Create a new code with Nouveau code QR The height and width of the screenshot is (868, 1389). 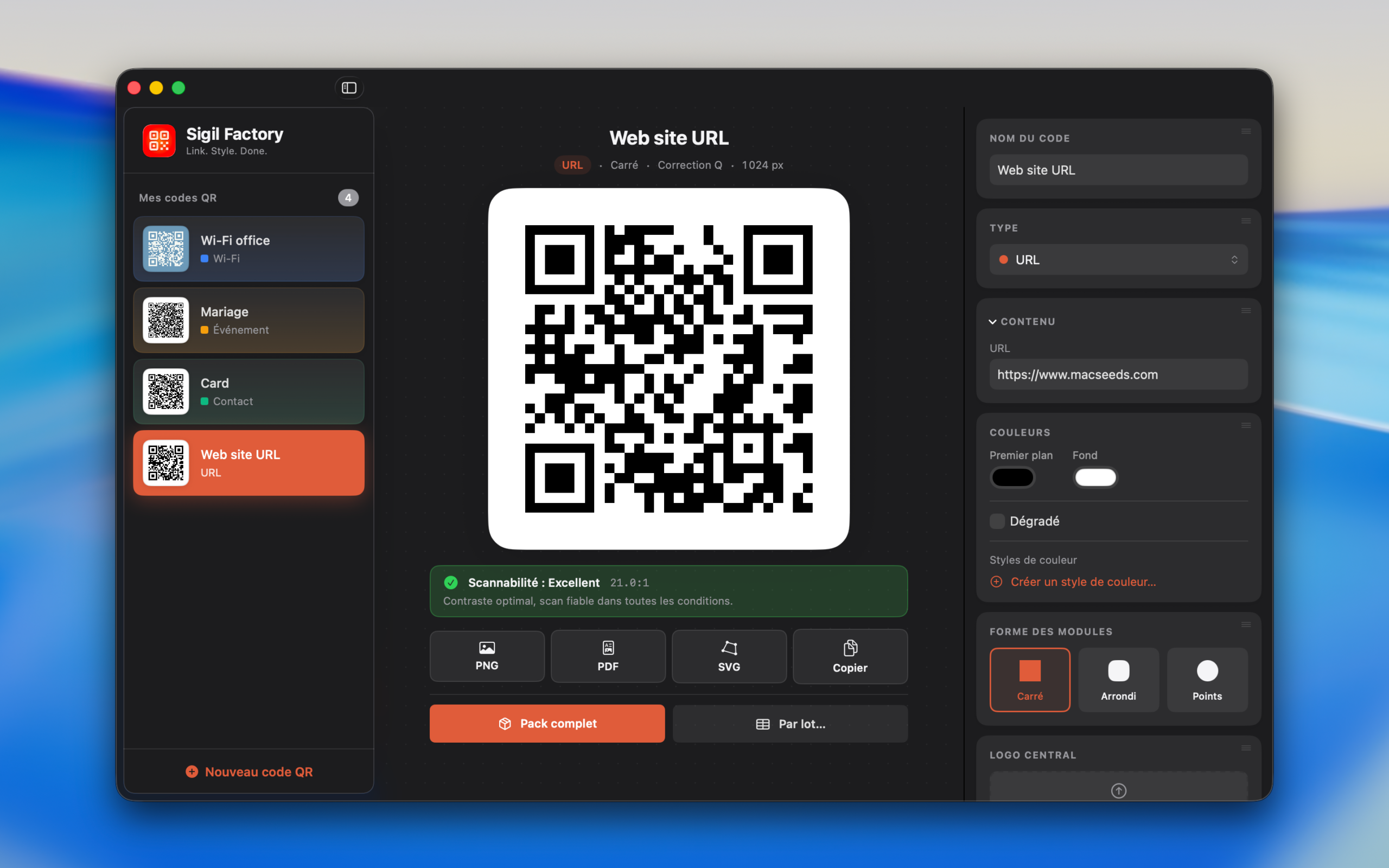pos(249,771)
